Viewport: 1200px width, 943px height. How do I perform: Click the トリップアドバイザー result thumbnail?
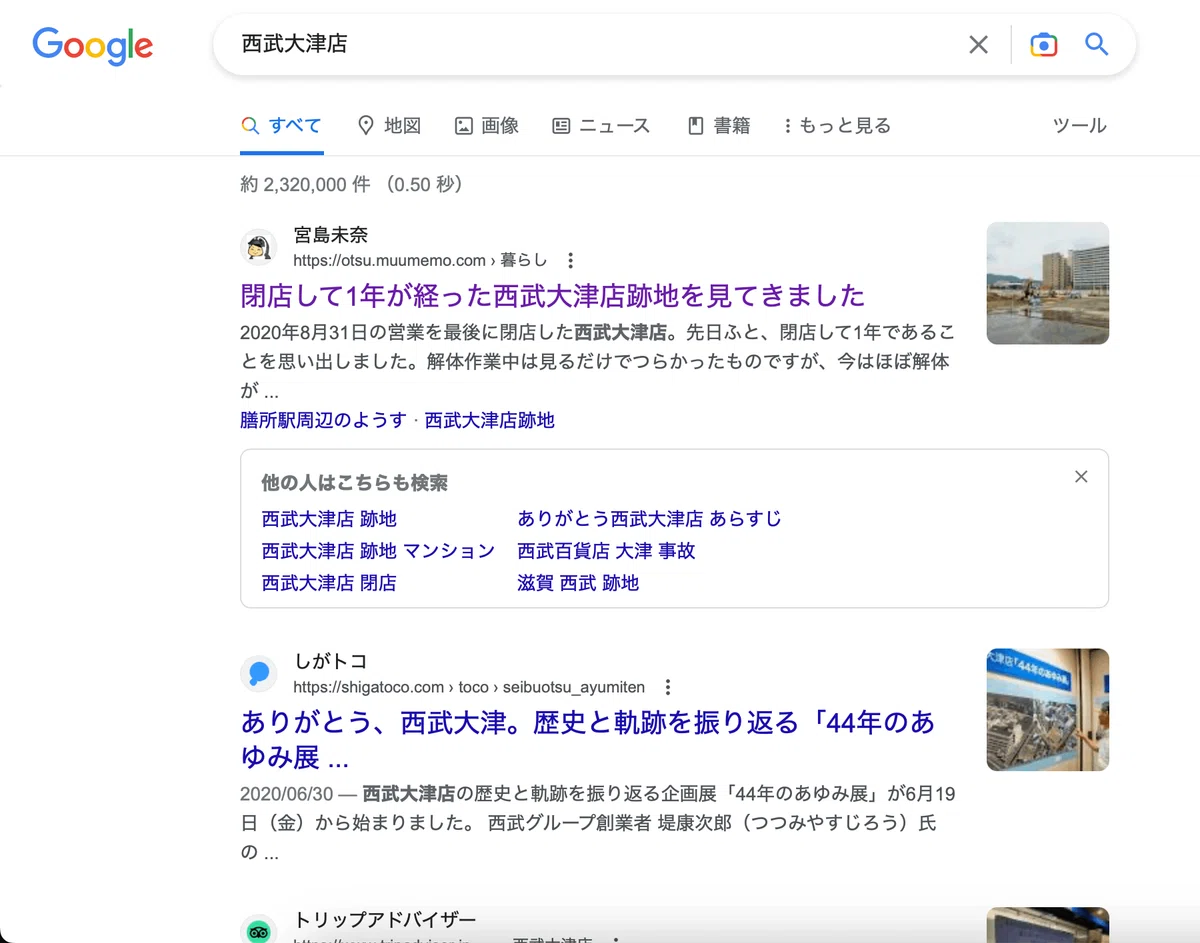(x=1048, y=925)
